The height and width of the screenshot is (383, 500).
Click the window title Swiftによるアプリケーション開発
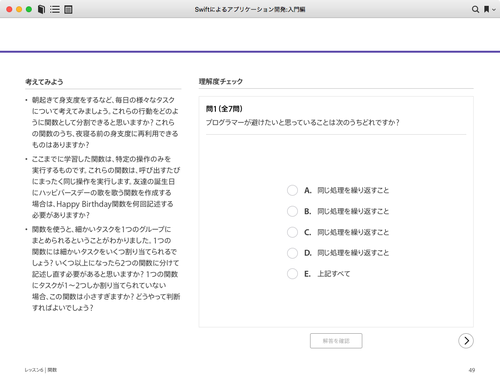pyautogui.click(x=250, y=9)
